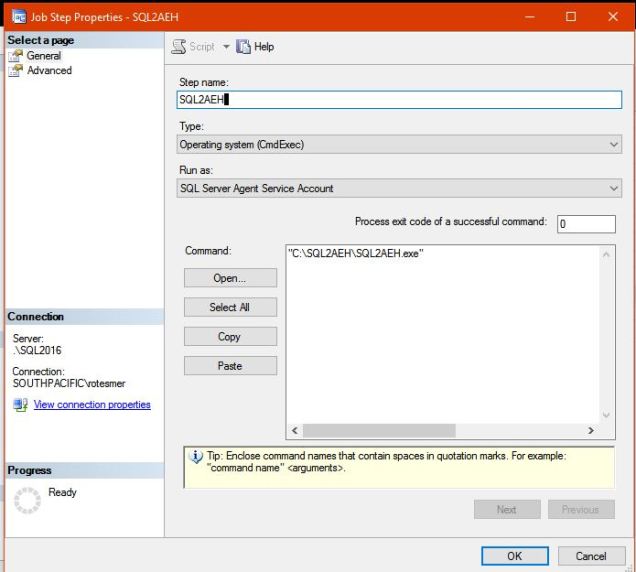This screenshot has width=636, height=572.
Task: Click the "C:\SQL2AEH\SQL2AEH.exe" command text
Action: tap(356, 254)
